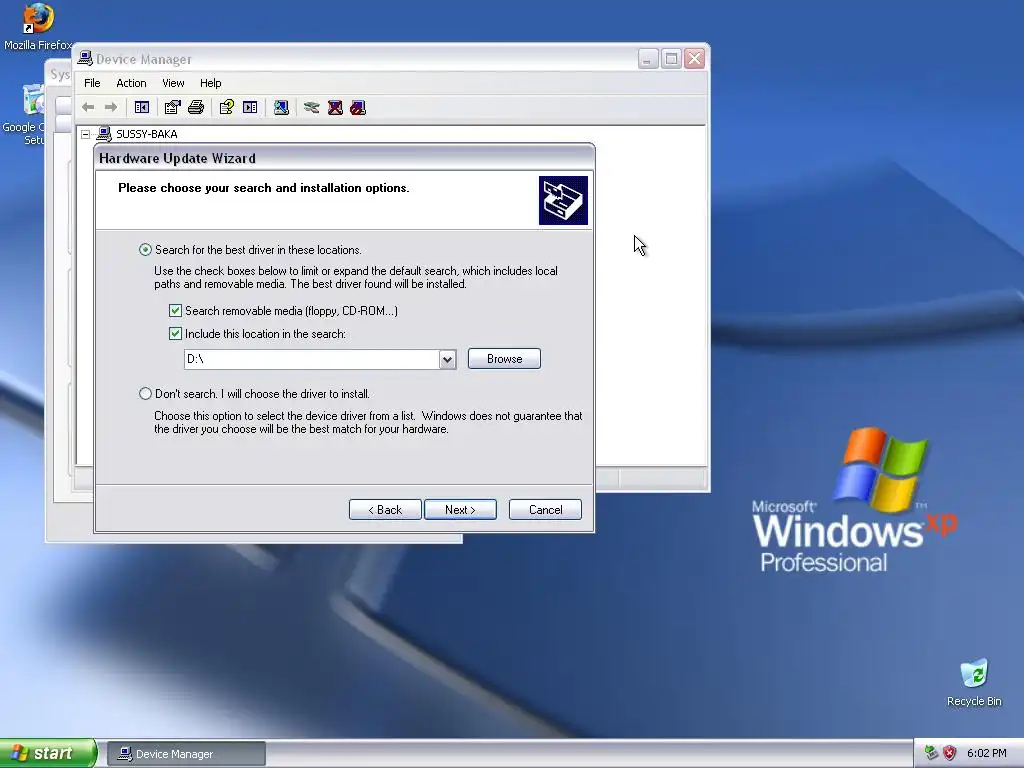The width and height of the screenshot is (1024, 768).
Task: Toggle the Show/Hide Console Tree toolbar icon
Action: [x=142, y=107]
